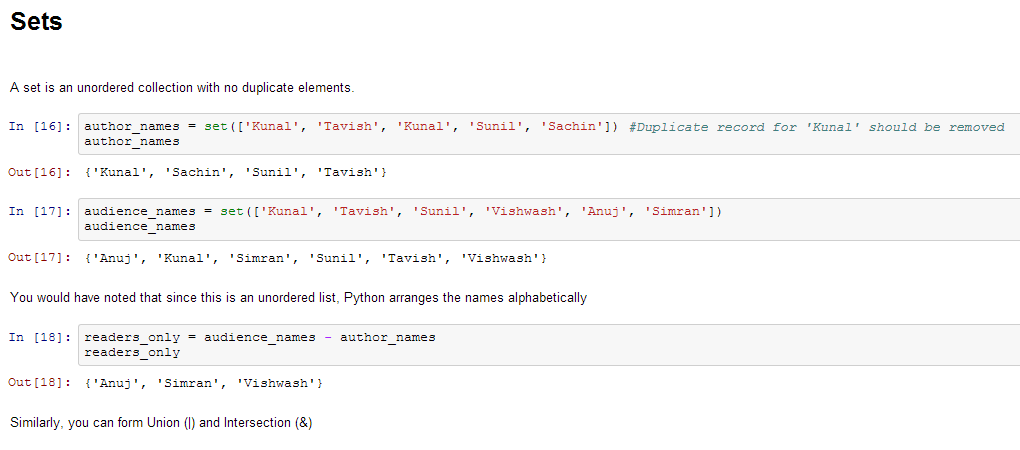Click the Out[16] prompt label

coord(39,173)
